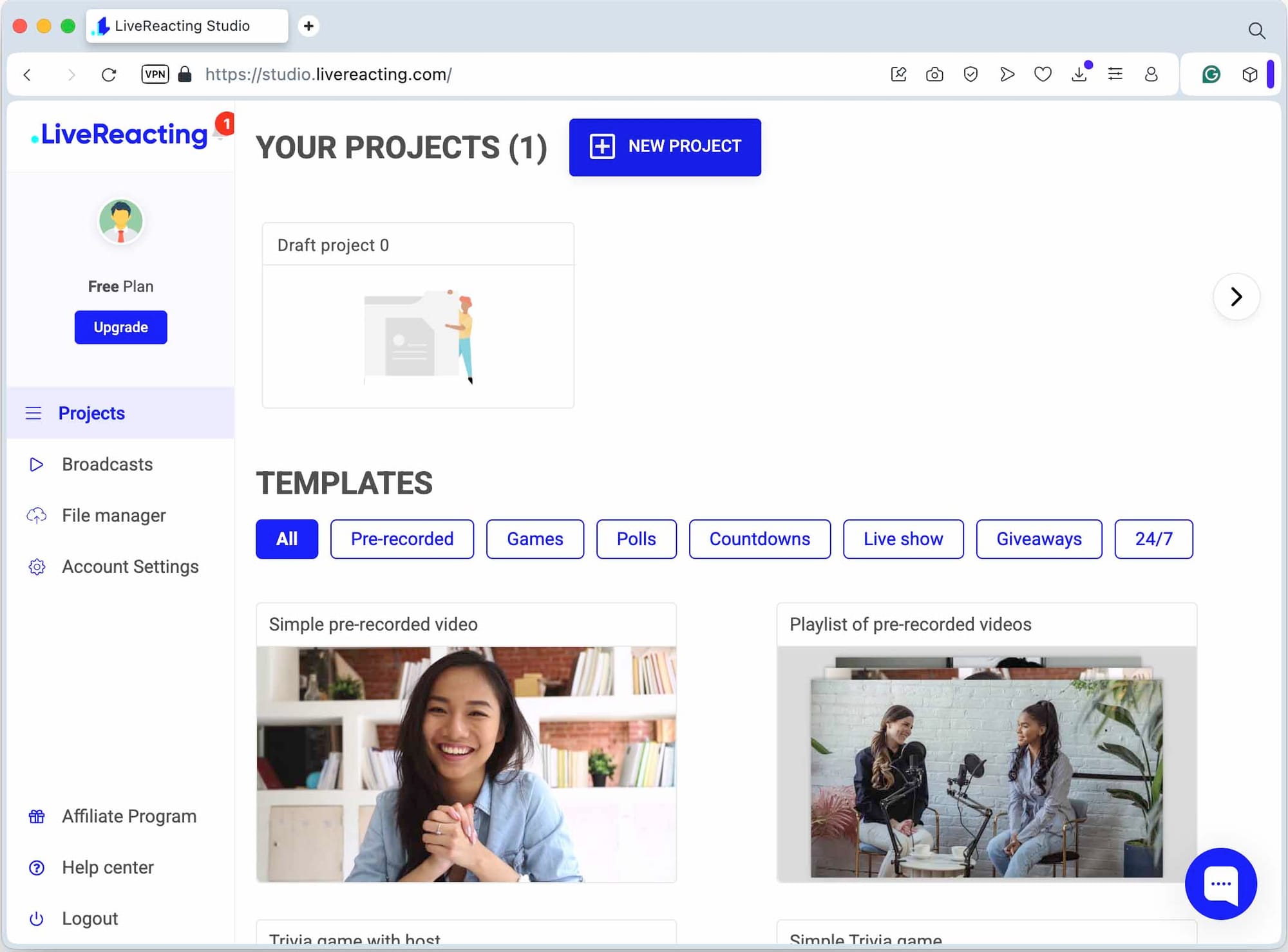Select the Giveaways template filter
Image resolution: width=1288 pixels, height=952 pixels.
tap(1039, 539)
